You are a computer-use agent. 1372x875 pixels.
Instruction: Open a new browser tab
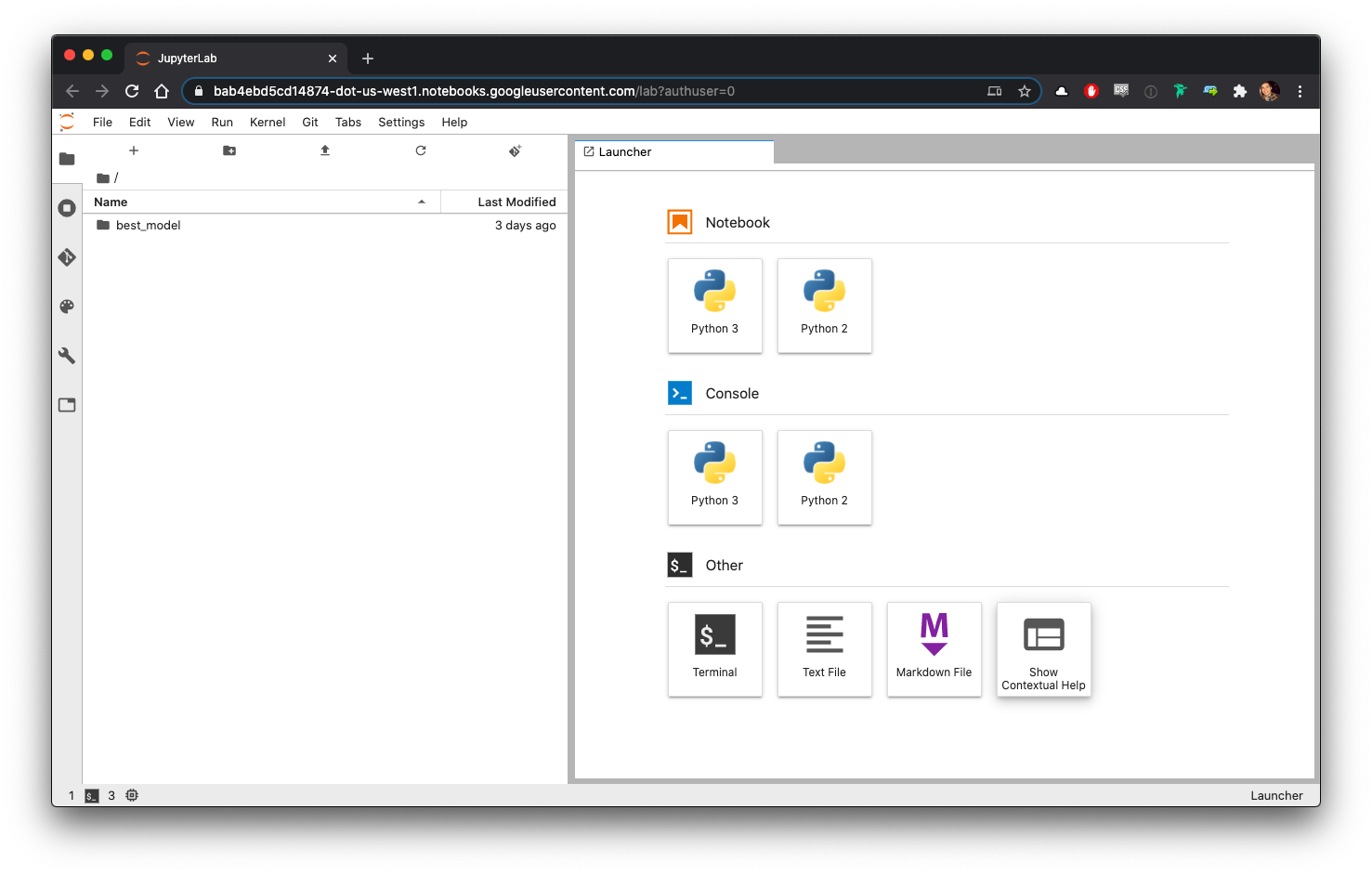point(368,59)
